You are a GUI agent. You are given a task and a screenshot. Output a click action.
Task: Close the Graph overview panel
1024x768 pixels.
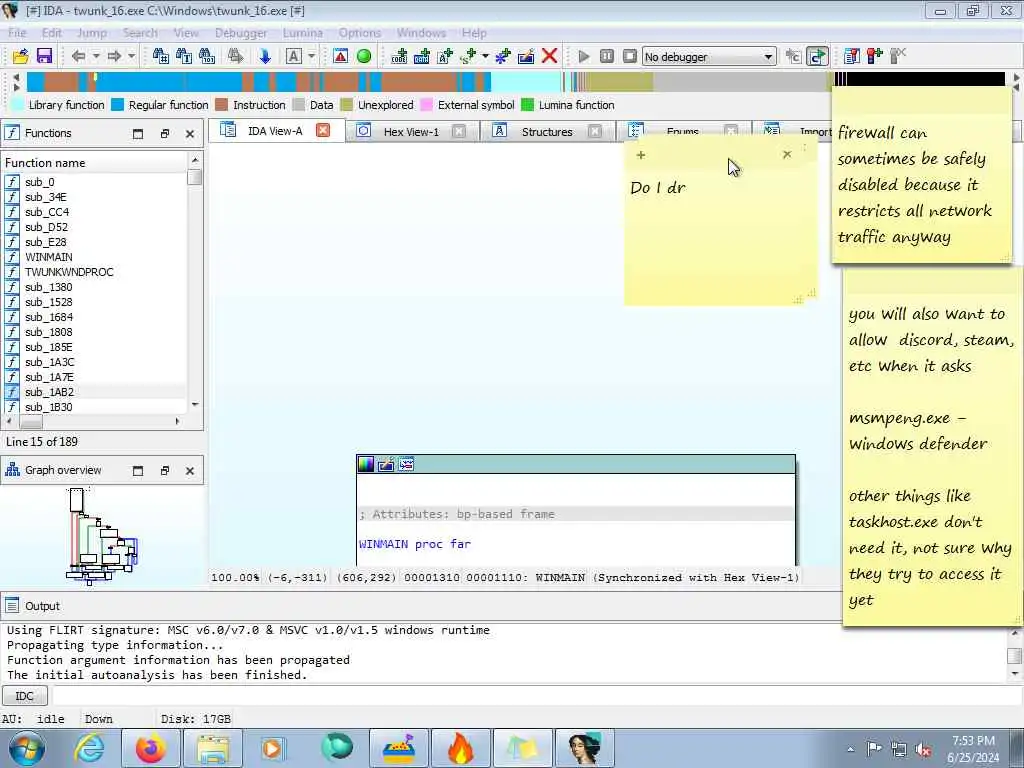click(190, 471)
